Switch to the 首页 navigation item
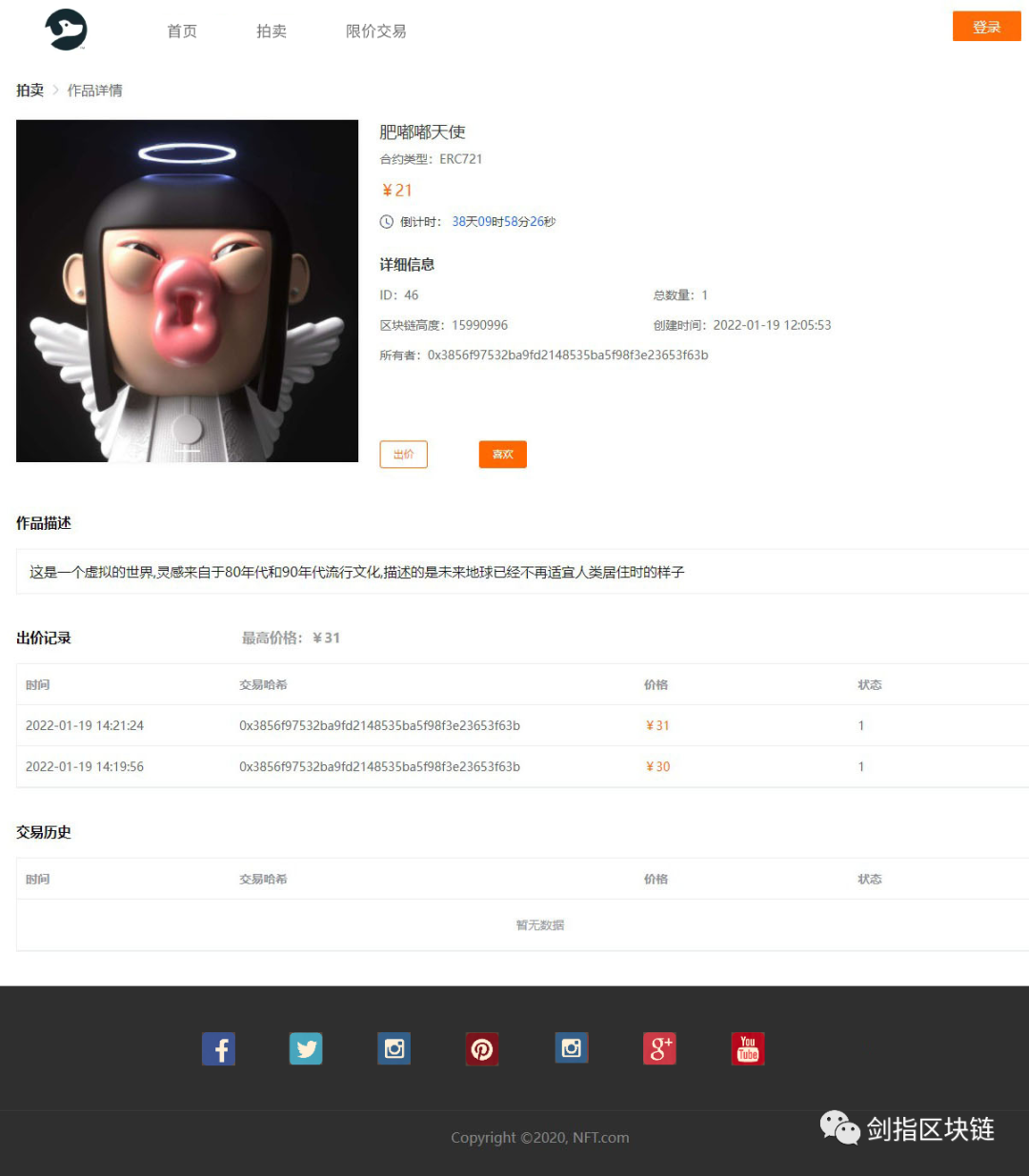 coord(181,30)
